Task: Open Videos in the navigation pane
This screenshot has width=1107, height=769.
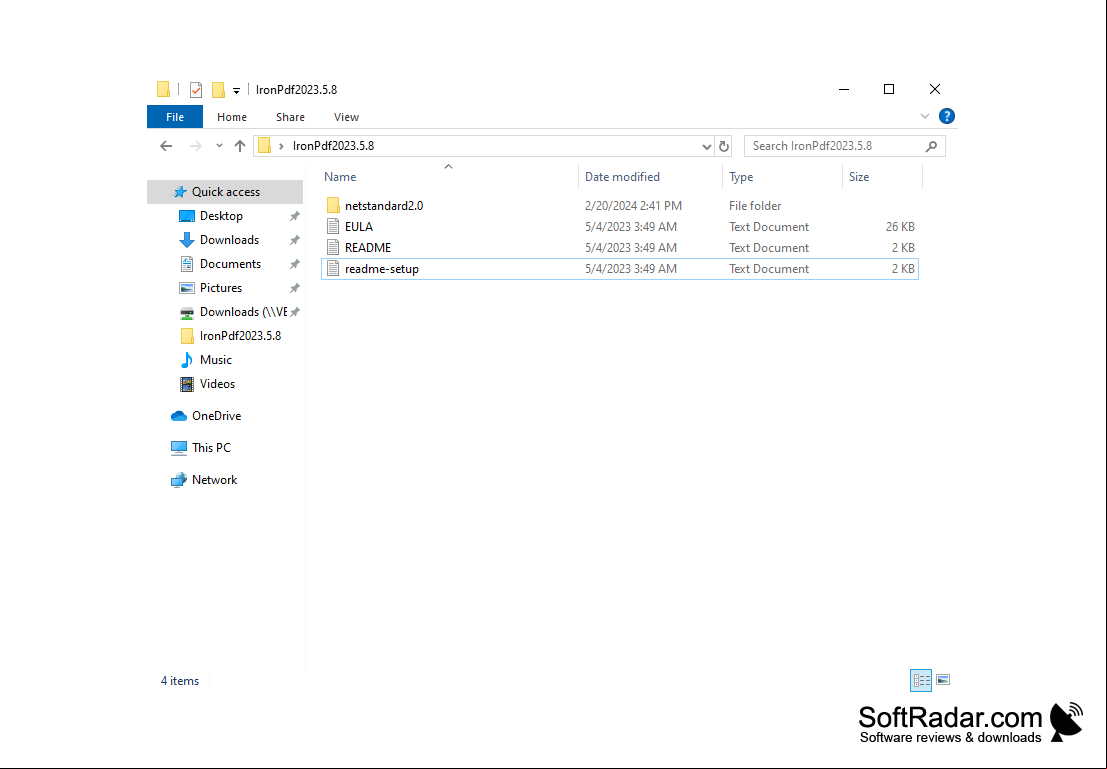Action: click(217, 384)
